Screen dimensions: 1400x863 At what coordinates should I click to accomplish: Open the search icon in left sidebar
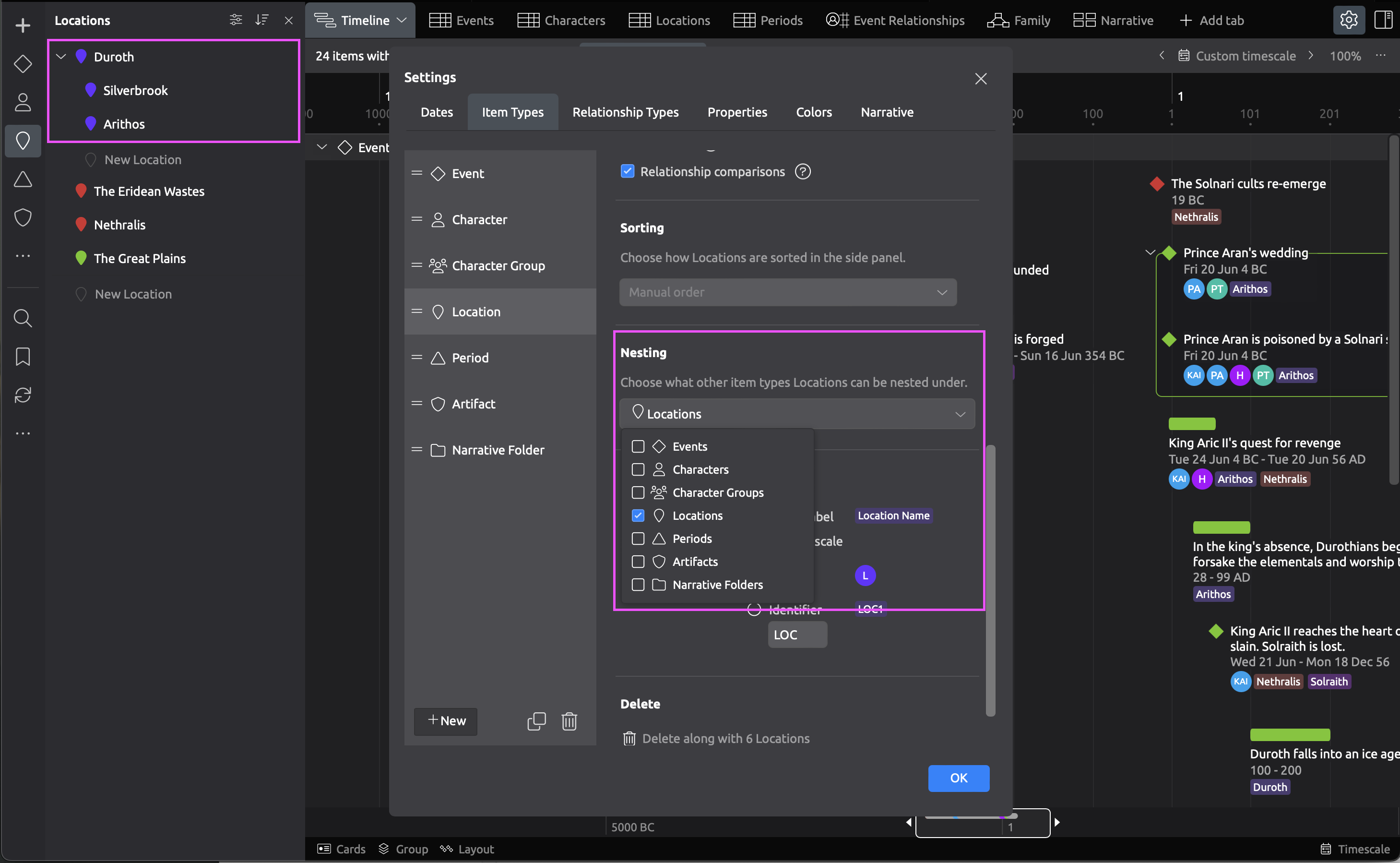click(x=22, y=318)
